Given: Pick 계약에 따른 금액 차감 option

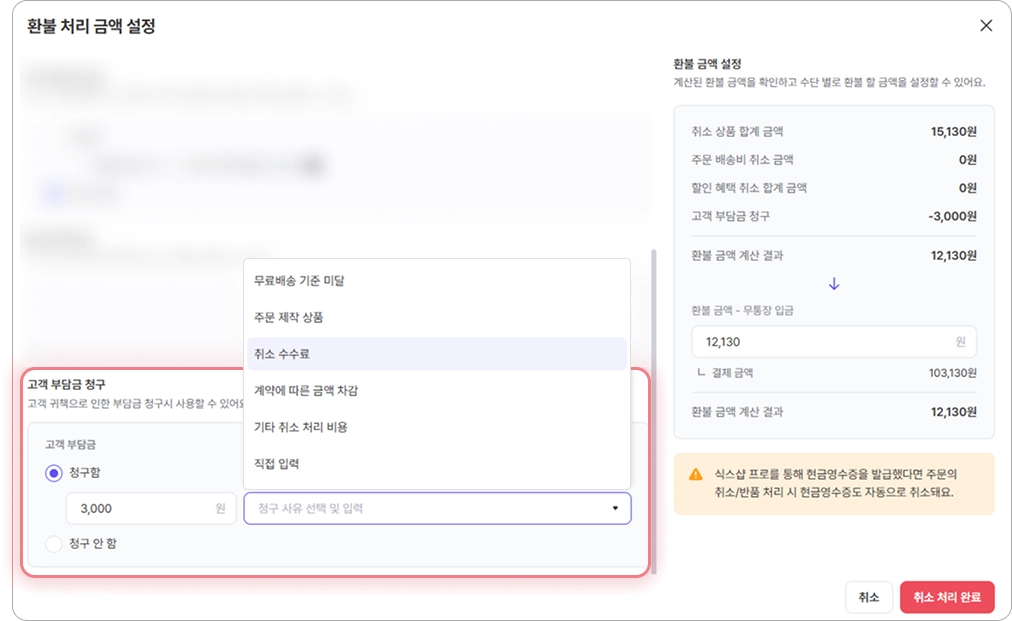Looking at the screenshot, I should (x=437, y=391).
